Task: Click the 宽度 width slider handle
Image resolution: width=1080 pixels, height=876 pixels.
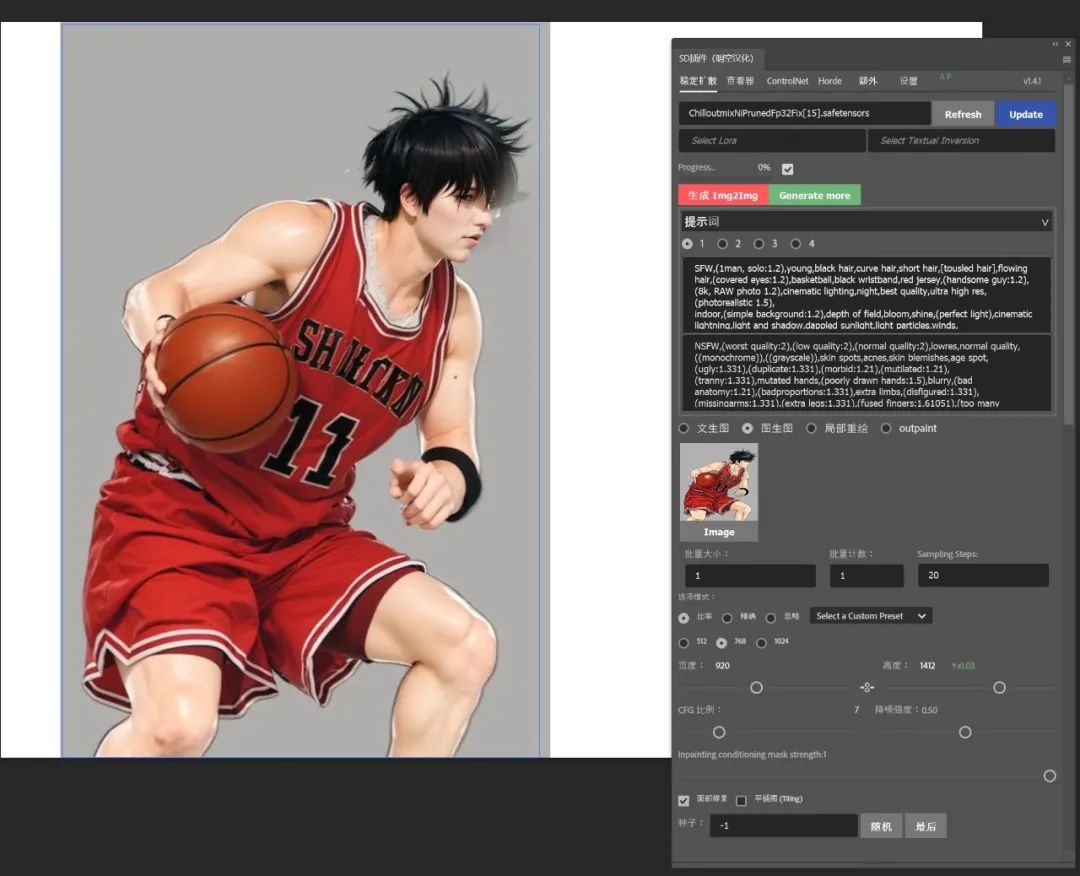Action: [x=756, y=687]
